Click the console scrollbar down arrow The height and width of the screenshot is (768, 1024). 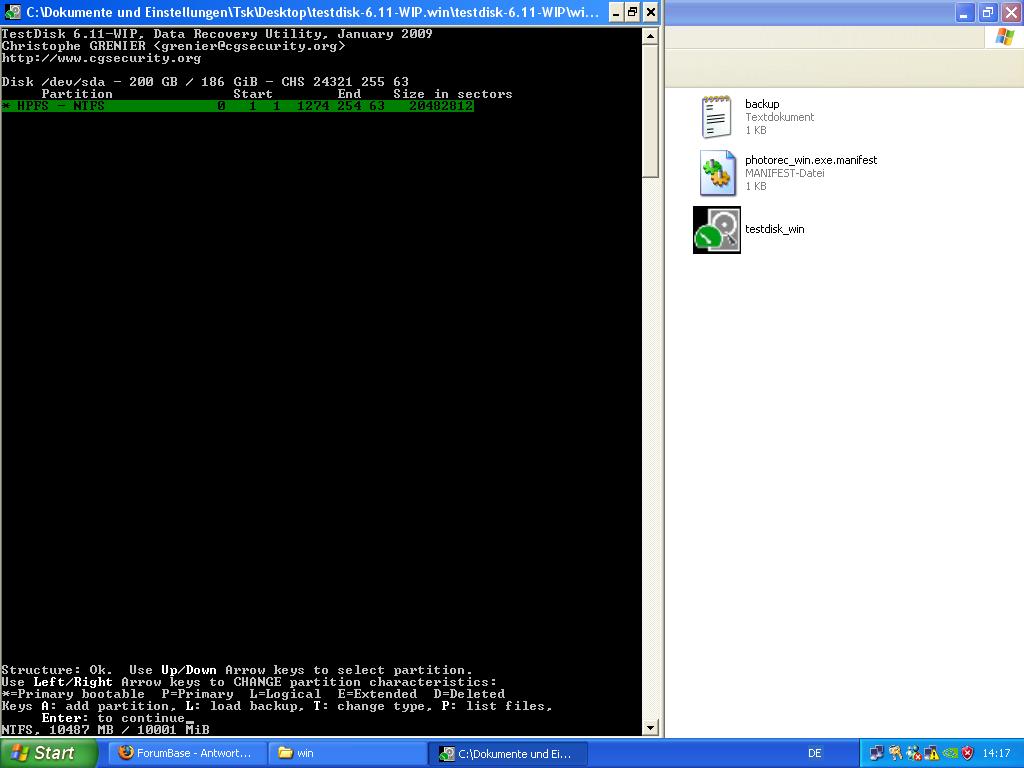[650, 728]
